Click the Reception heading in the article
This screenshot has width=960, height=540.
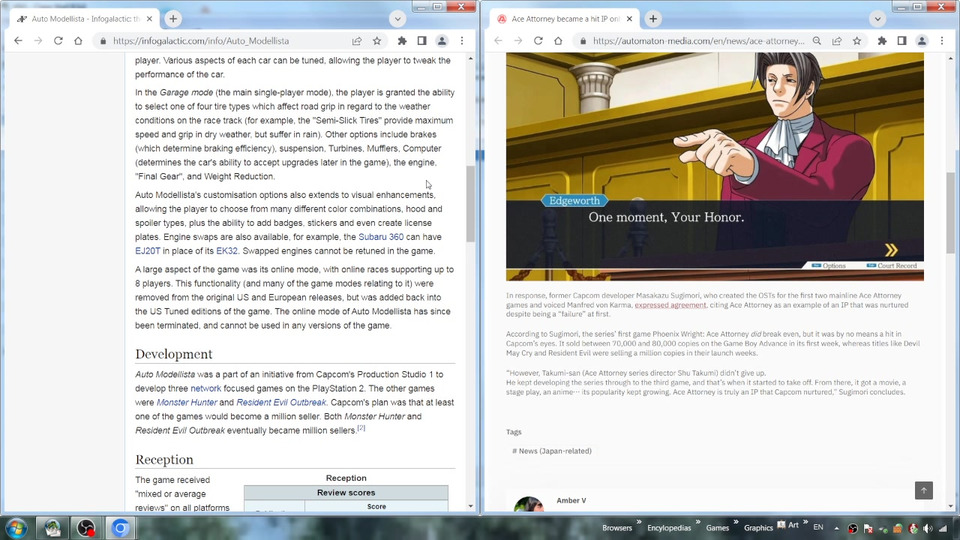pos(164,460)
